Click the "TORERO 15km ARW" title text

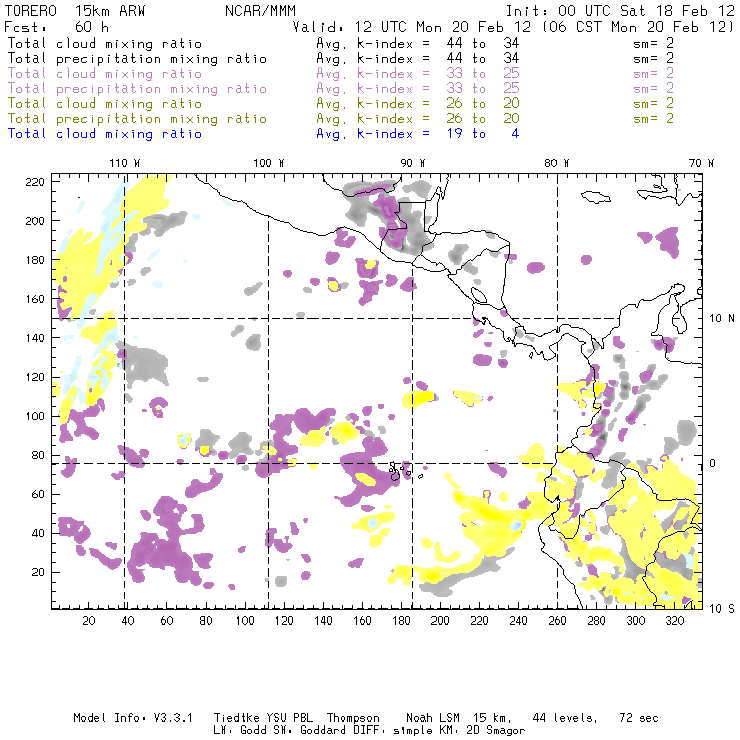75,11
